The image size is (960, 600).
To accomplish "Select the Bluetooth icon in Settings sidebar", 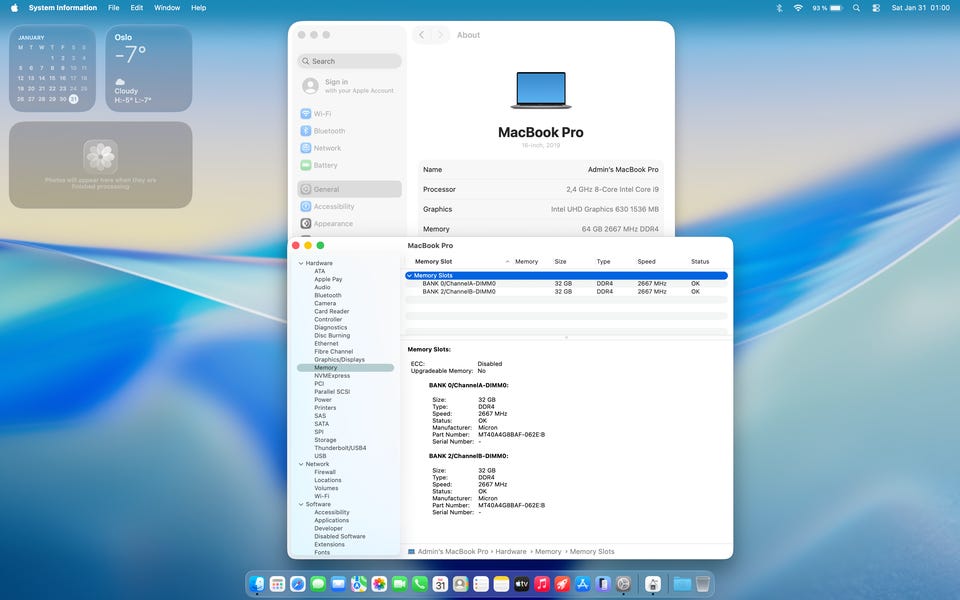I will 306,131.
